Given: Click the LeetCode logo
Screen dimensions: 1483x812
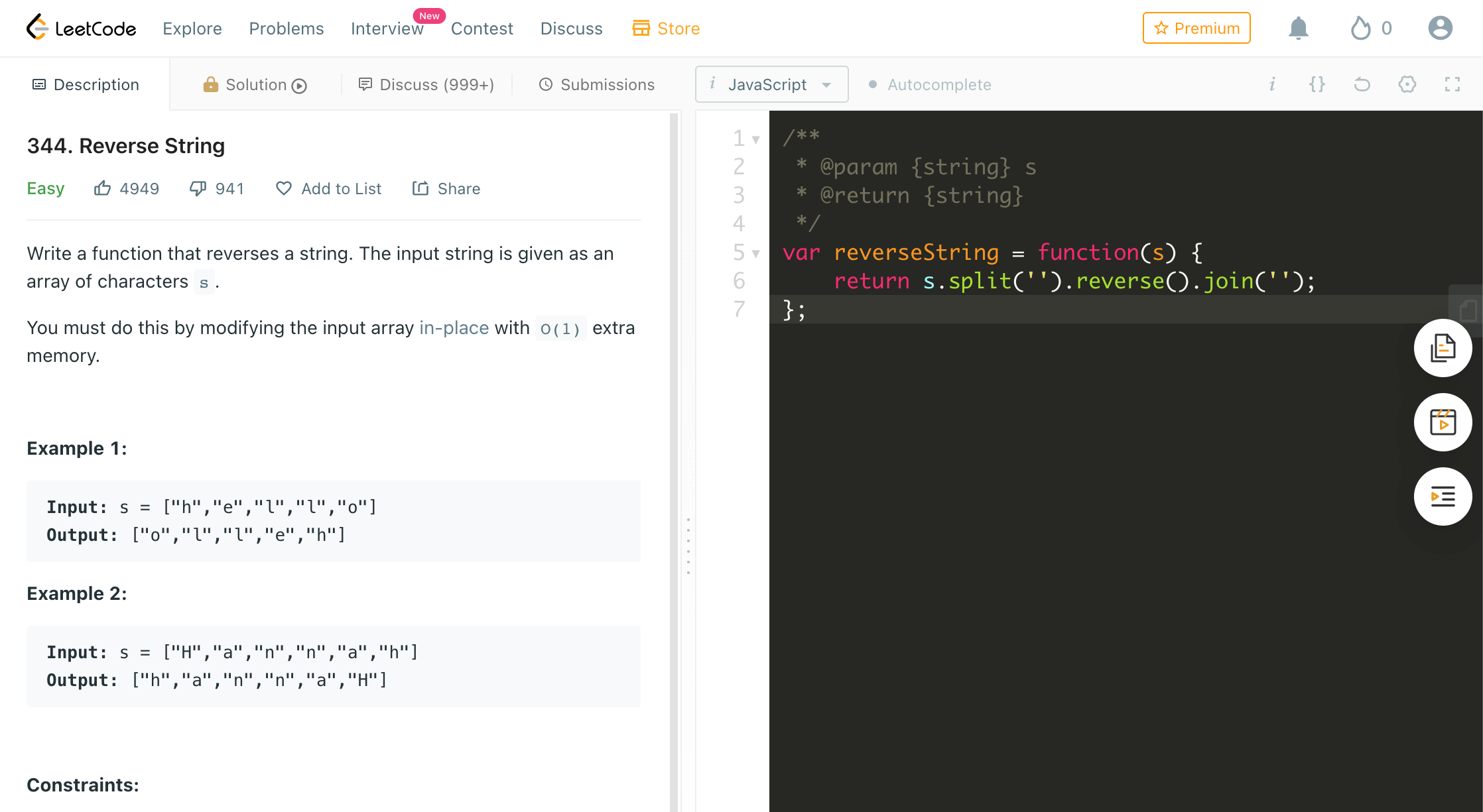Looking at the screenshot, I should tap(81, 28).
